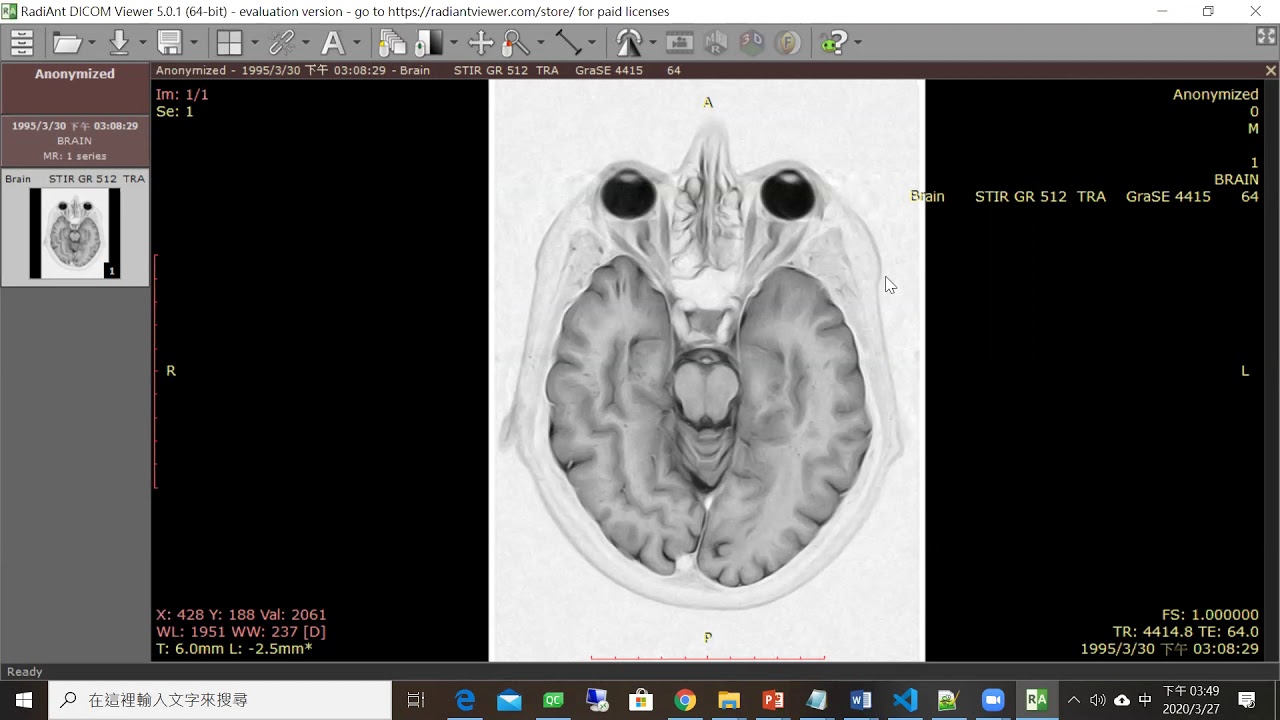Expand the zoom options dropdown arrow
Image resolution: width=1280 pixels, height=720 pixels.
pos(541,43)
